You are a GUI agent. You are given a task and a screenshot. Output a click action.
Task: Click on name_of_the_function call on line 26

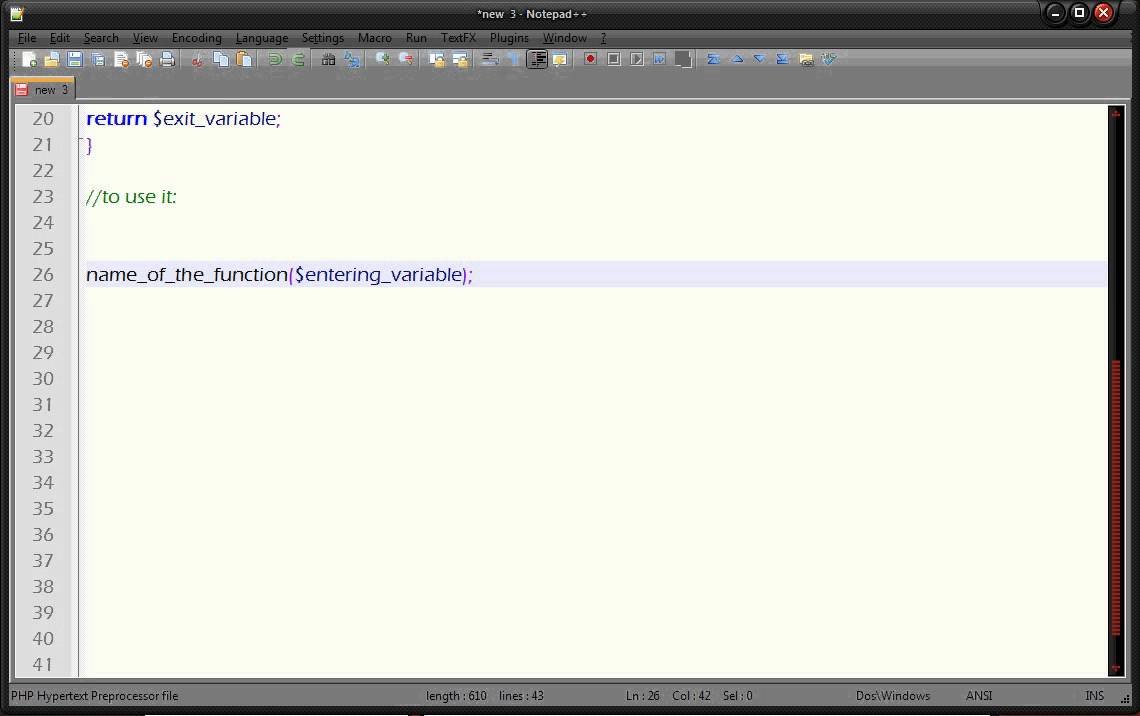pyautogui.click(x=279, y=275)
